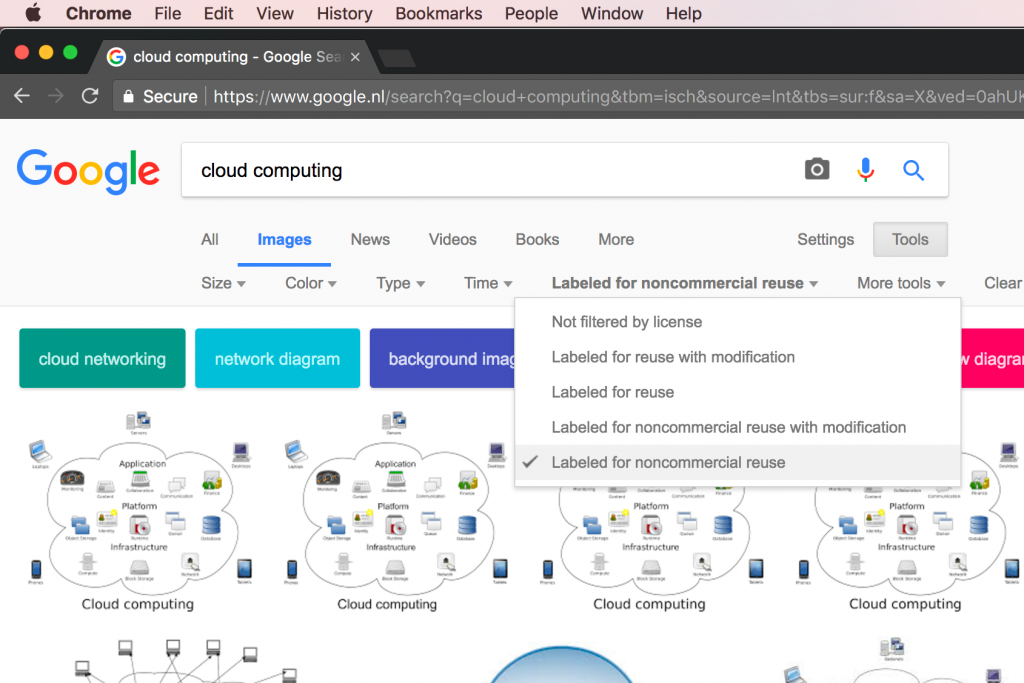This screenshot has height=683, width=1024.
Task: Expand the Color filter dropdown
Action: pyautogui.click(x=311, y=283)
